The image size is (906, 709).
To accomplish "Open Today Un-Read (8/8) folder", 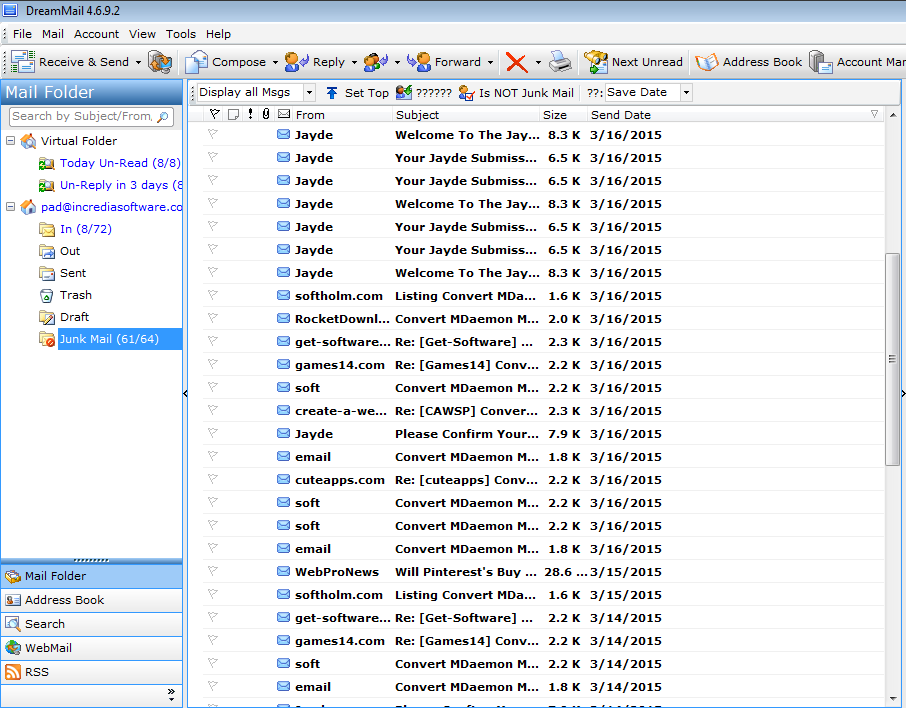I will pos(120,163).
